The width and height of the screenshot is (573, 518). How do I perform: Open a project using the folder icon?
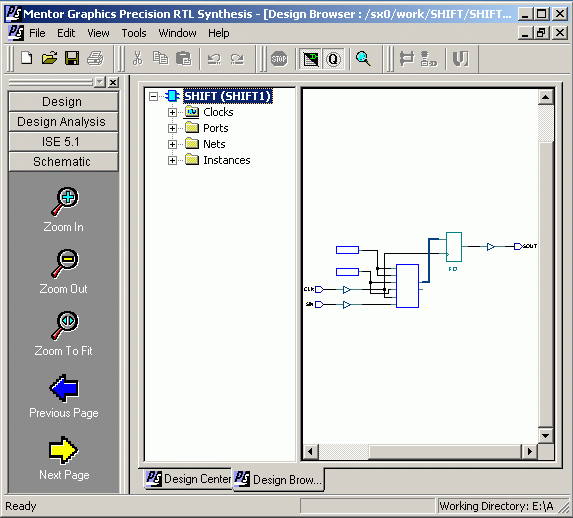[49, 58]
